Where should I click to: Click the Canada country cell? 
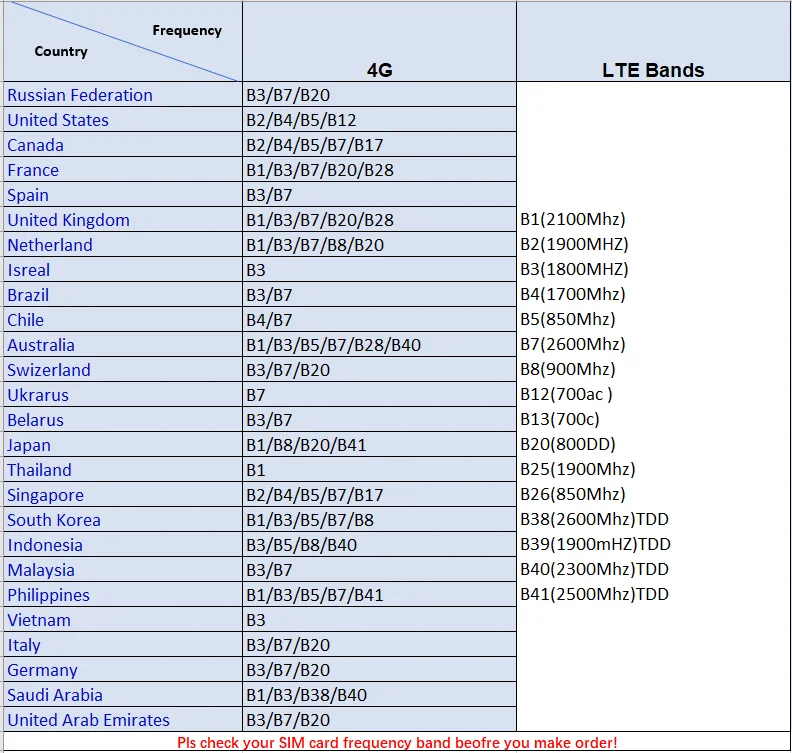tap(123, 144)
